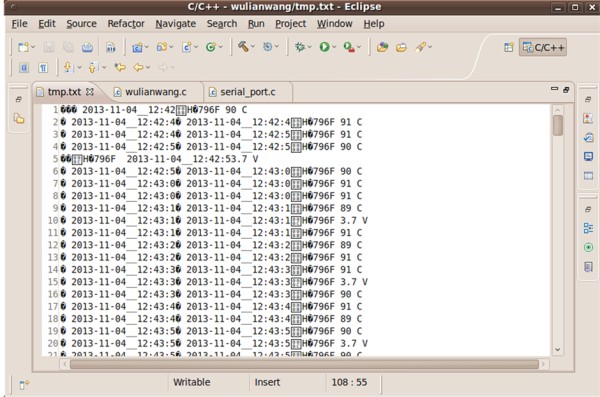600x397 pixels.
Task: Place cursor on line 5 with 12:42:53.7 V
Action: [160, 159]
